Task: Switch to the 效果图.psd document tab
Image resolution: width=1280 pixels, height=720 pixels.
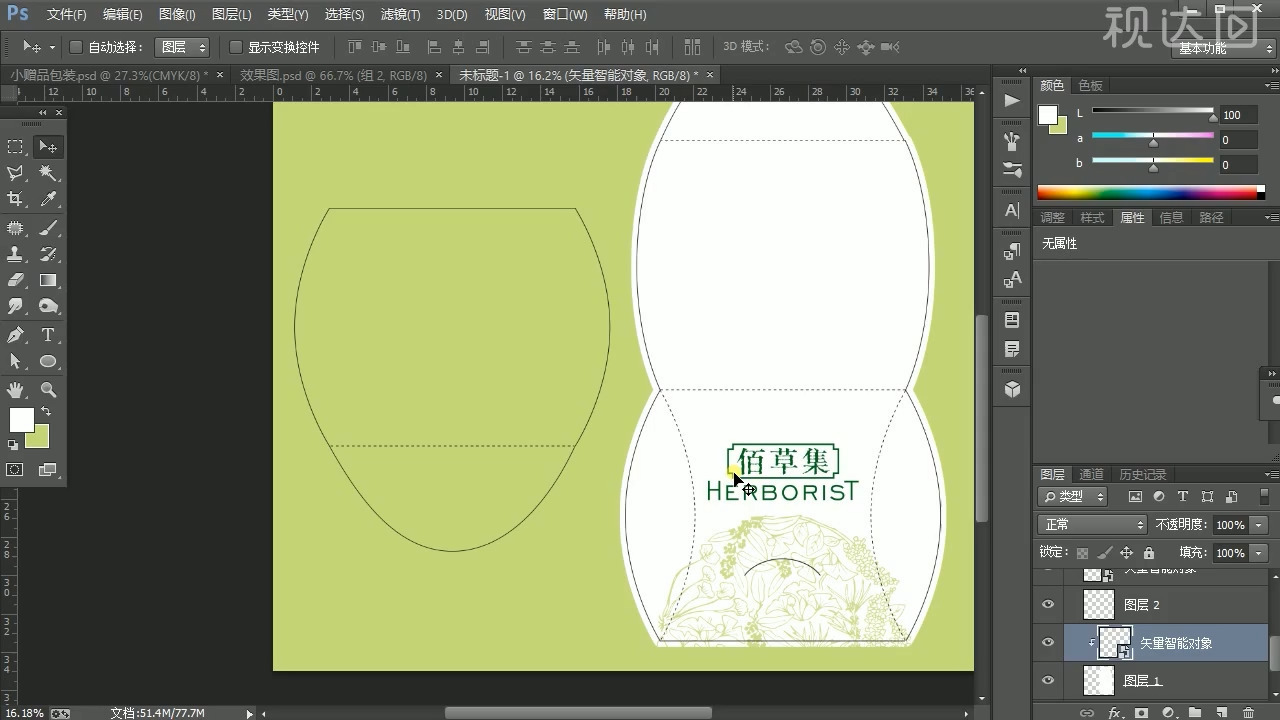Action: (x=333, y=76)
